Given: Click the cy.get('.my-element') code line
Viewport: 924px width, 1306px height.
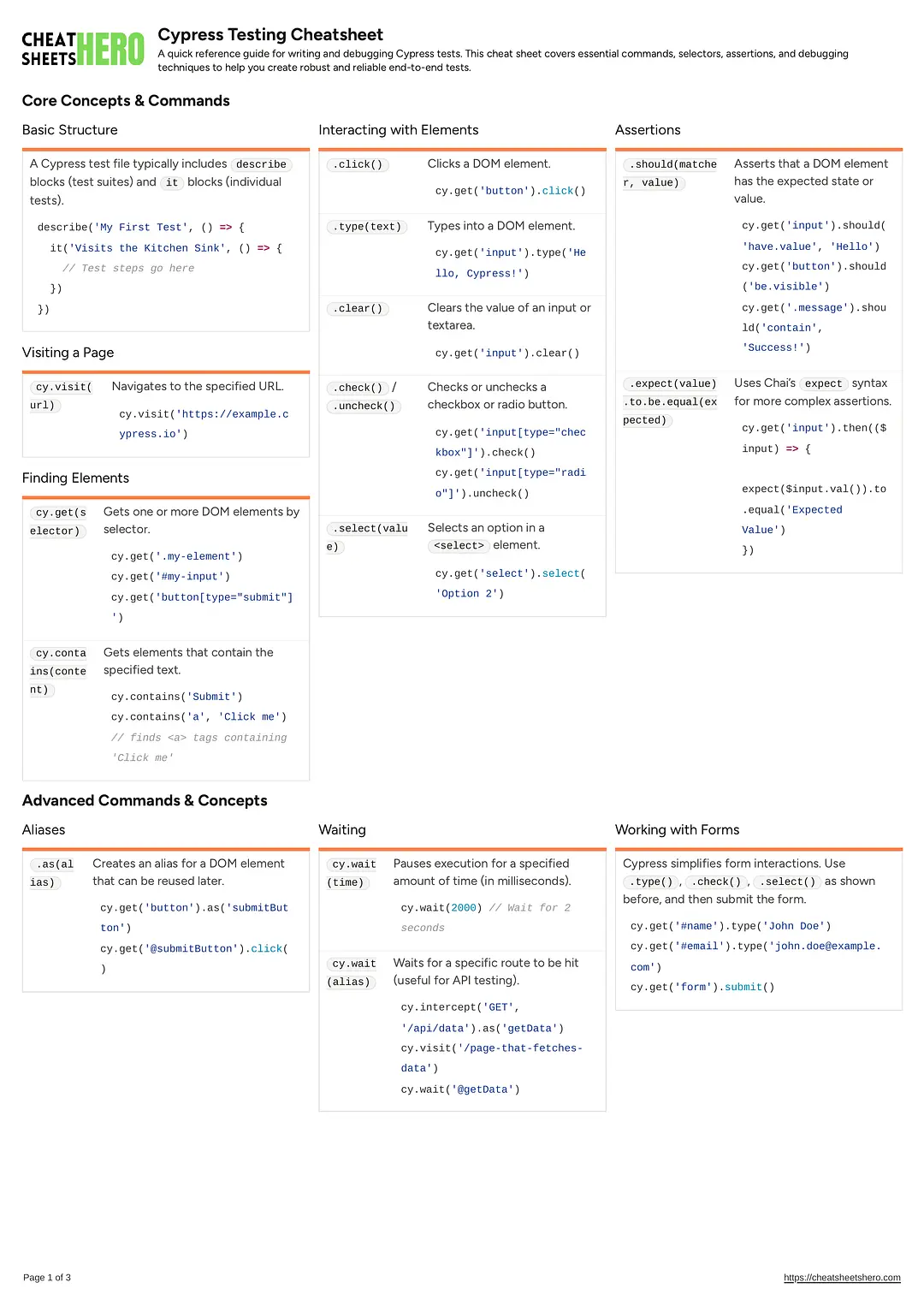Looking at the screenshot, I should 177,556.
